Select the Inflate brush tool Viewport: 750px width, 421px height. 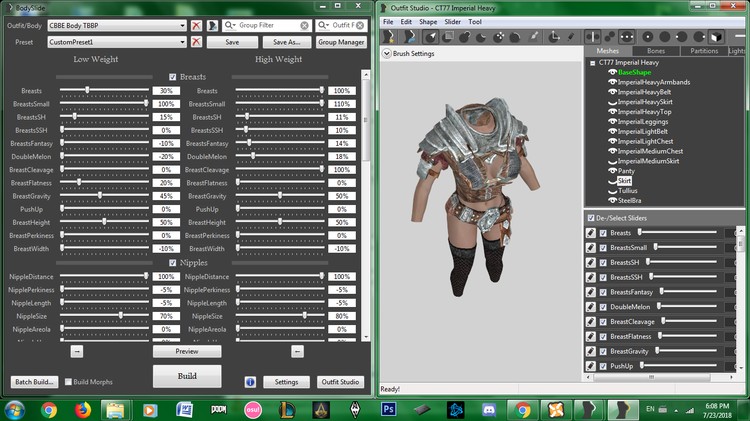pyautogui.click(x=464, y=37)
